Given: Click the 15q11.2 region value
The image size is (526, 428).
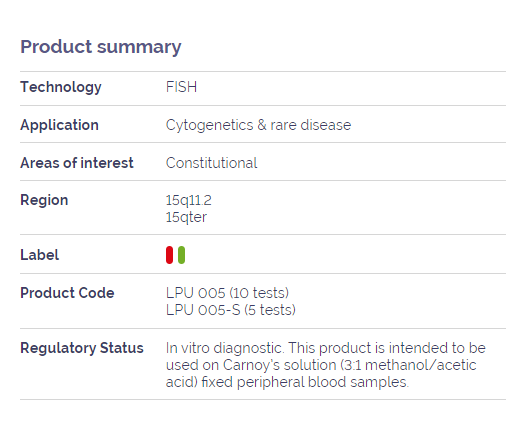Looking at the screenshot, I should tap(189, 200).
